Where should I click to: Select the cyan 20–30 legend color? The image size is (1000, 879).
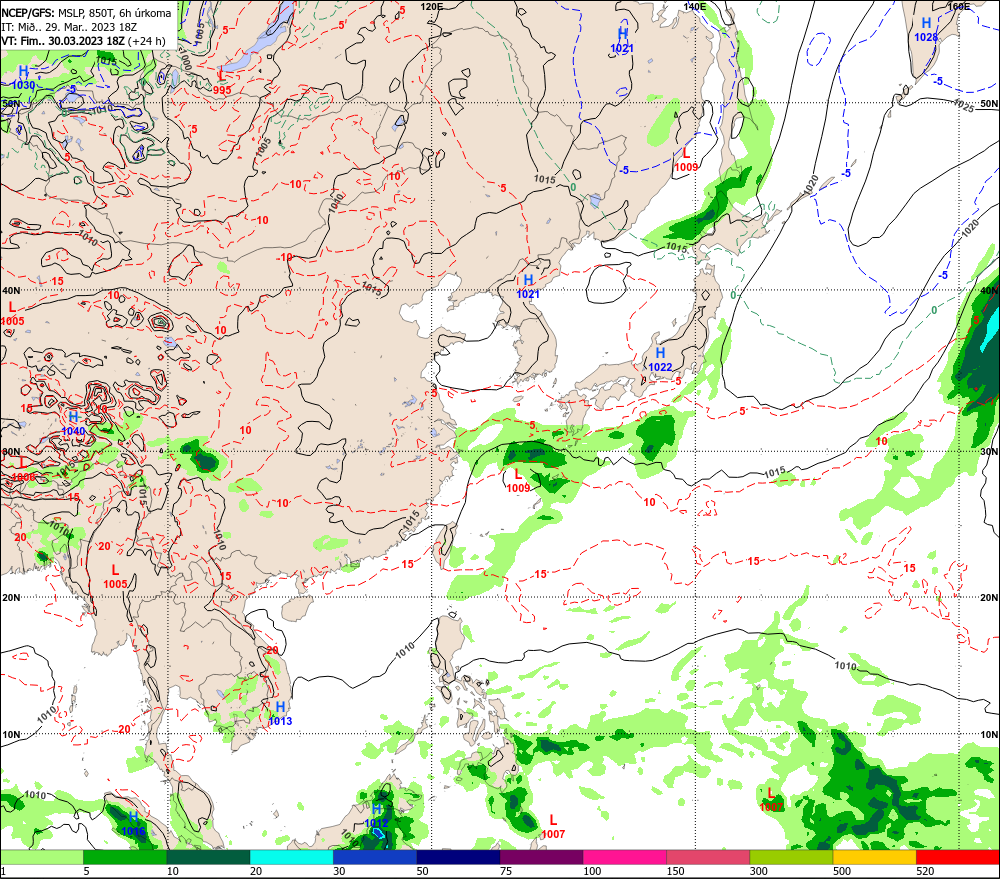[x=291, y=857]
